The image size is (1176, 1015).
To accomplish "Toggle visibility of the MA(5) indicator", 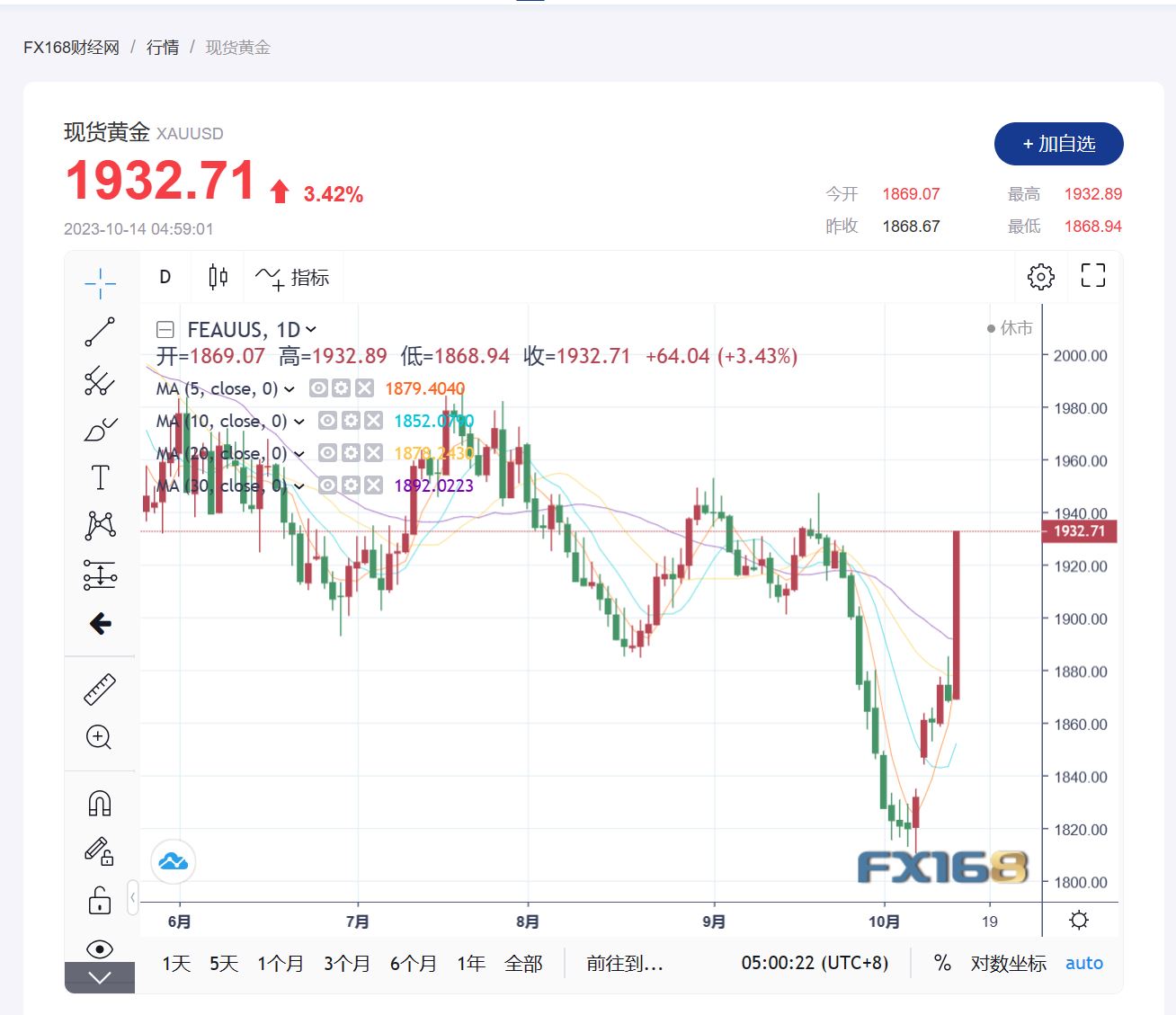I will click(x=316, y=388).
